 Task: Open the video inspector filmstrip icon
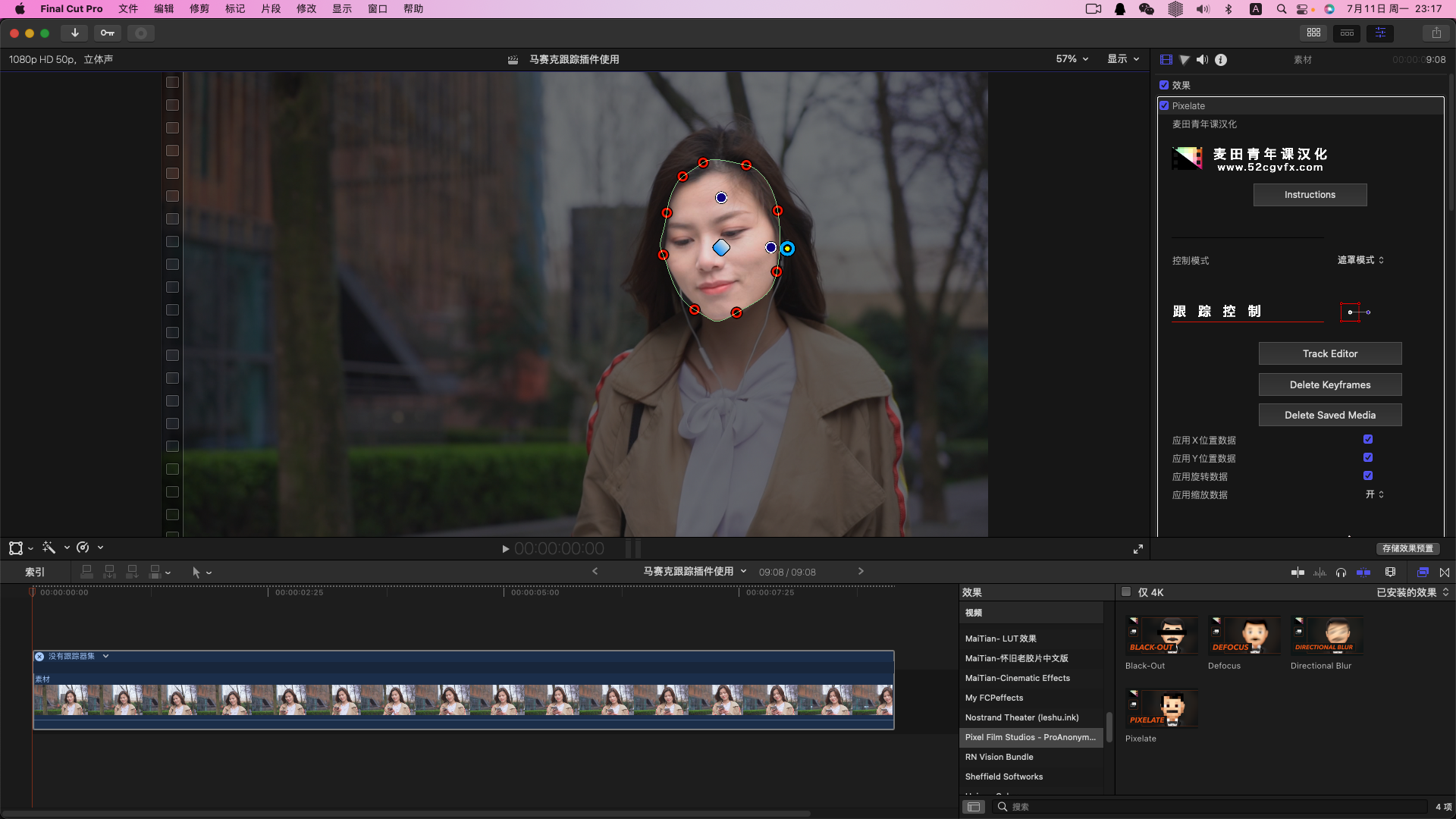pyautogui.click(x=1166, y=59)
